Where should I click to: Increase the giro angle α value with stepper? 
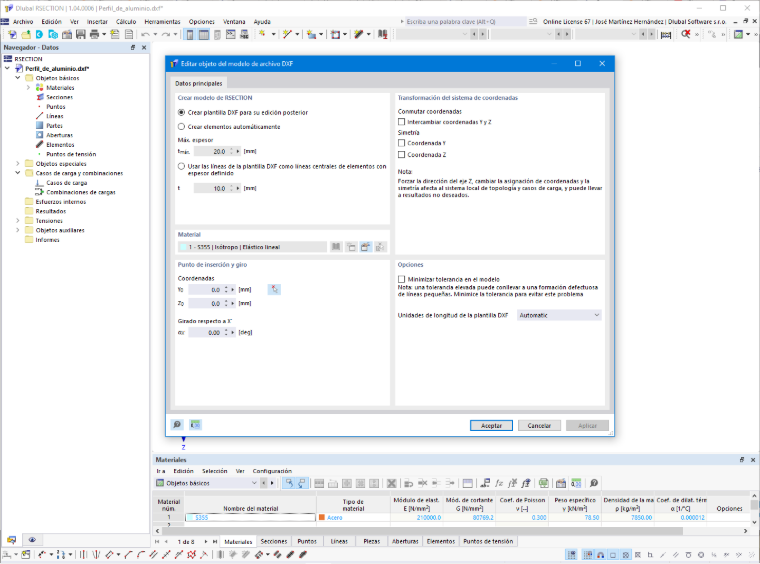click(226, 330)
